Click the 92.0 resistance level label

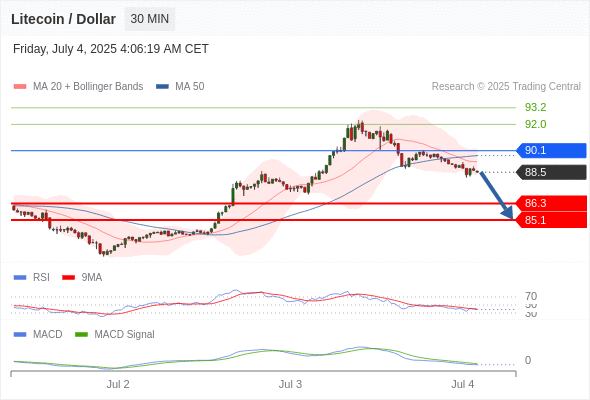[x=535, y=124]
